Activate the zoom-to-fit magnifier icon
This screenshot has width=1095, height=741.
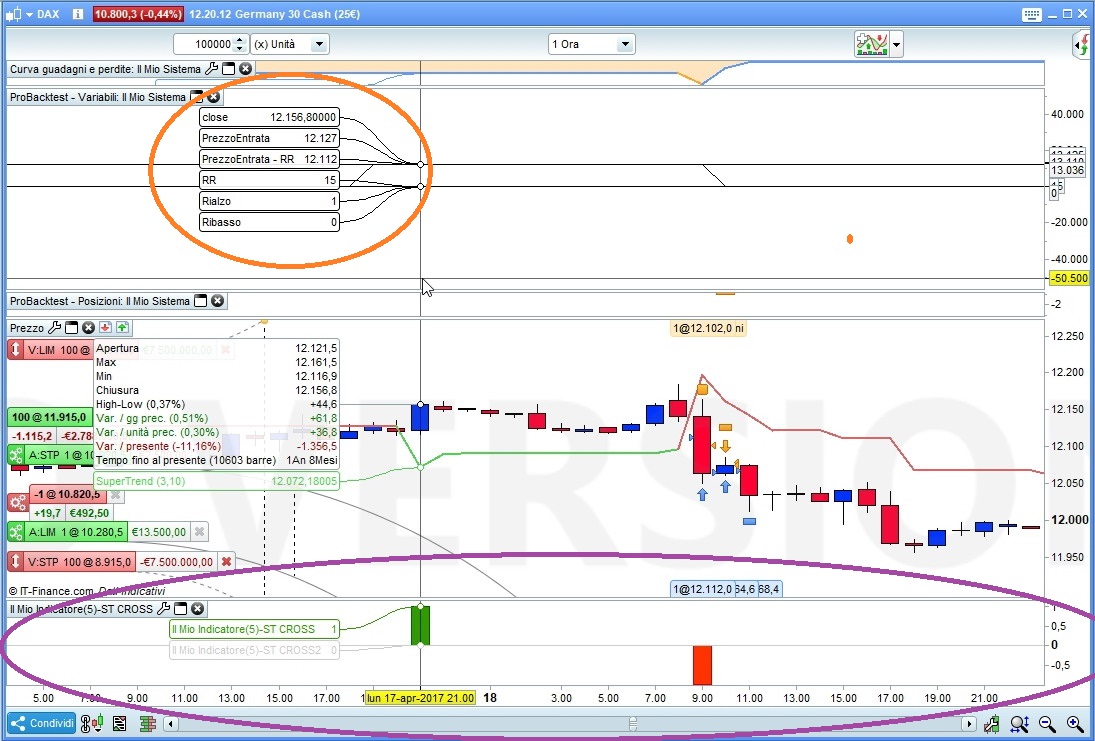tap(1019, 724)
